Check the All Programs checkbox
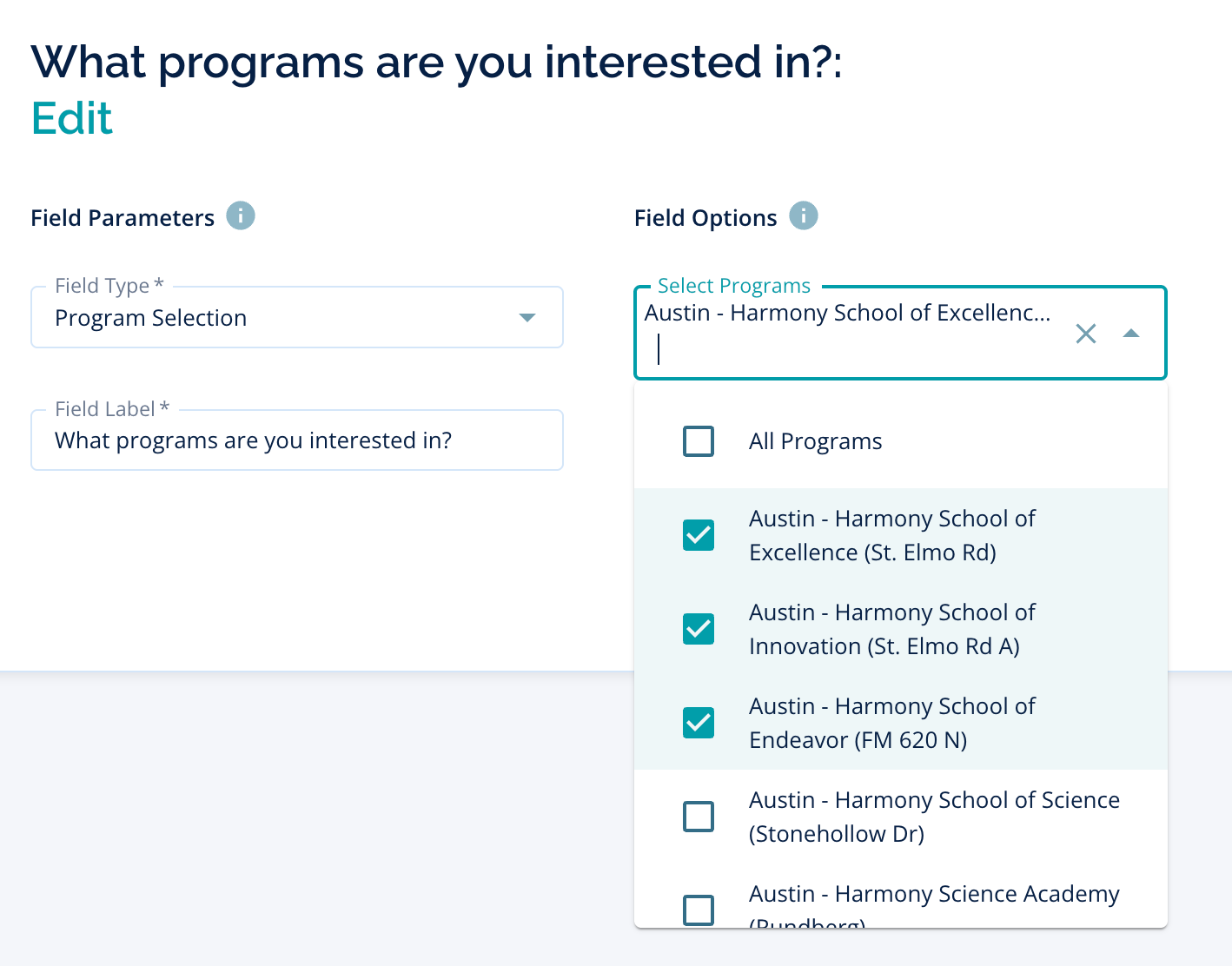This screenshot has width=1232, height=966. pyautogui.click(x=699, y=441)
